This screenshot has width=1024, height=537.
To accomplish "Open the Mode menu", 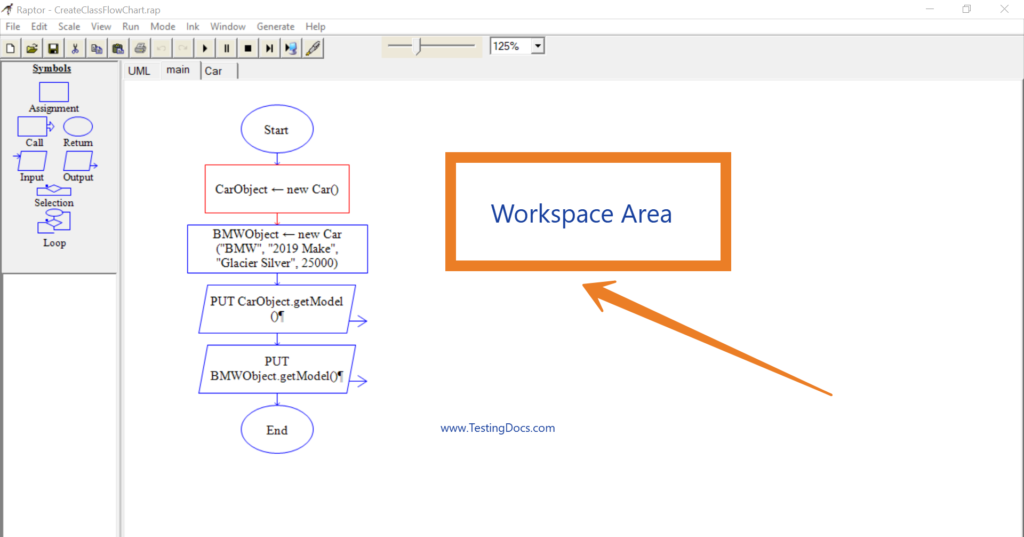I will [x=162, y=26].
